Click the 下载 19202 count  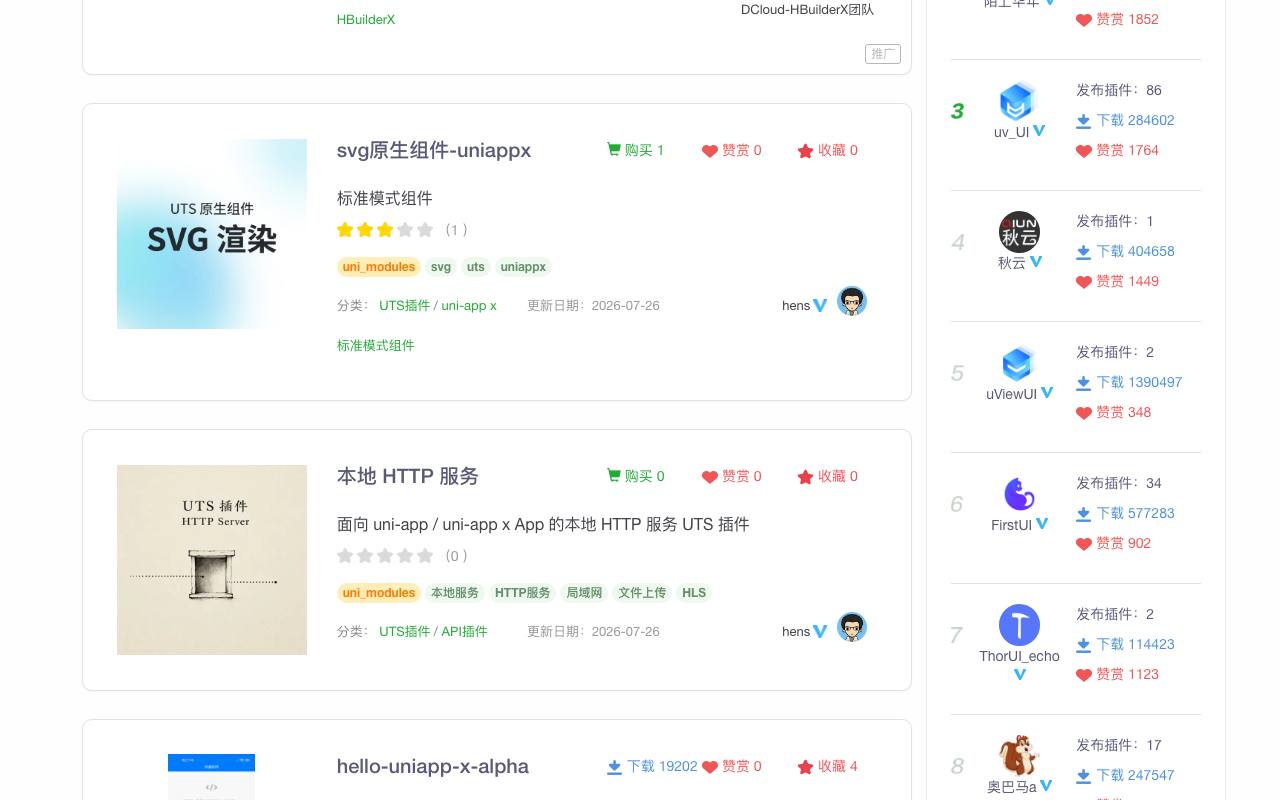[x=662, y=766]
